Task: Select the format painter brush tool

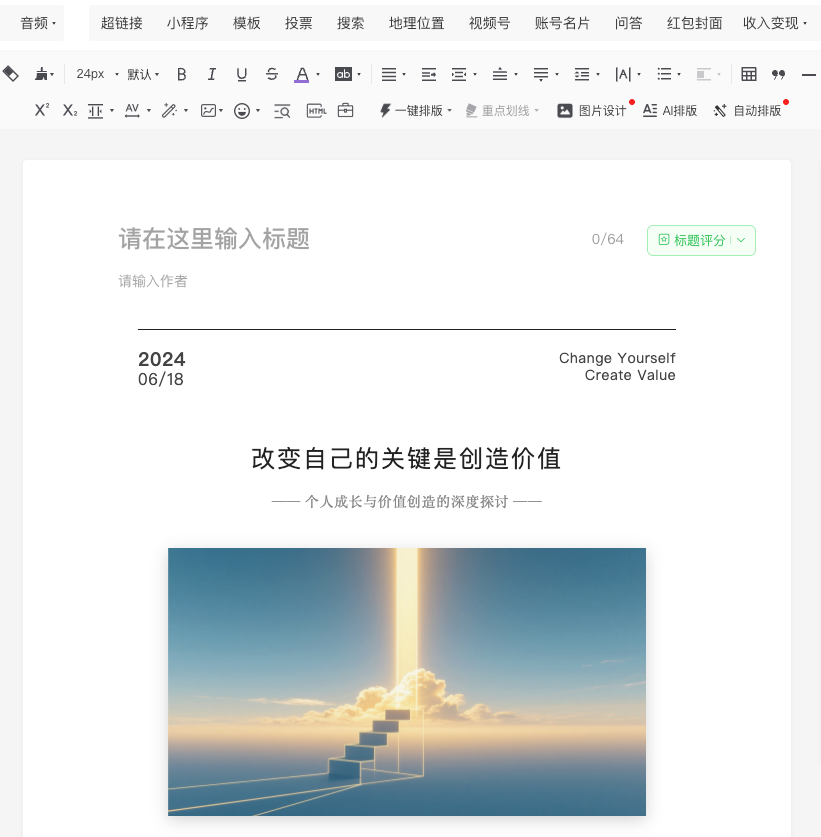Action: click(x=41, y=74)
